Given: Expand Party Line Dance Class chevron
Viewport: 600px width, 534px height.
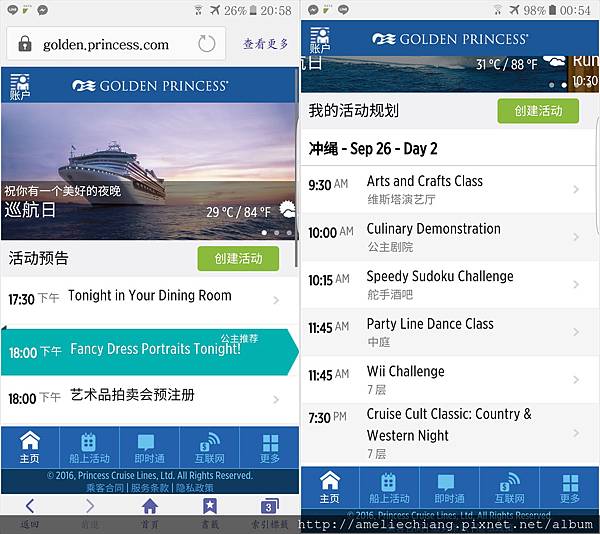Looking at the screenshot, I should click(x=576, y=332).
